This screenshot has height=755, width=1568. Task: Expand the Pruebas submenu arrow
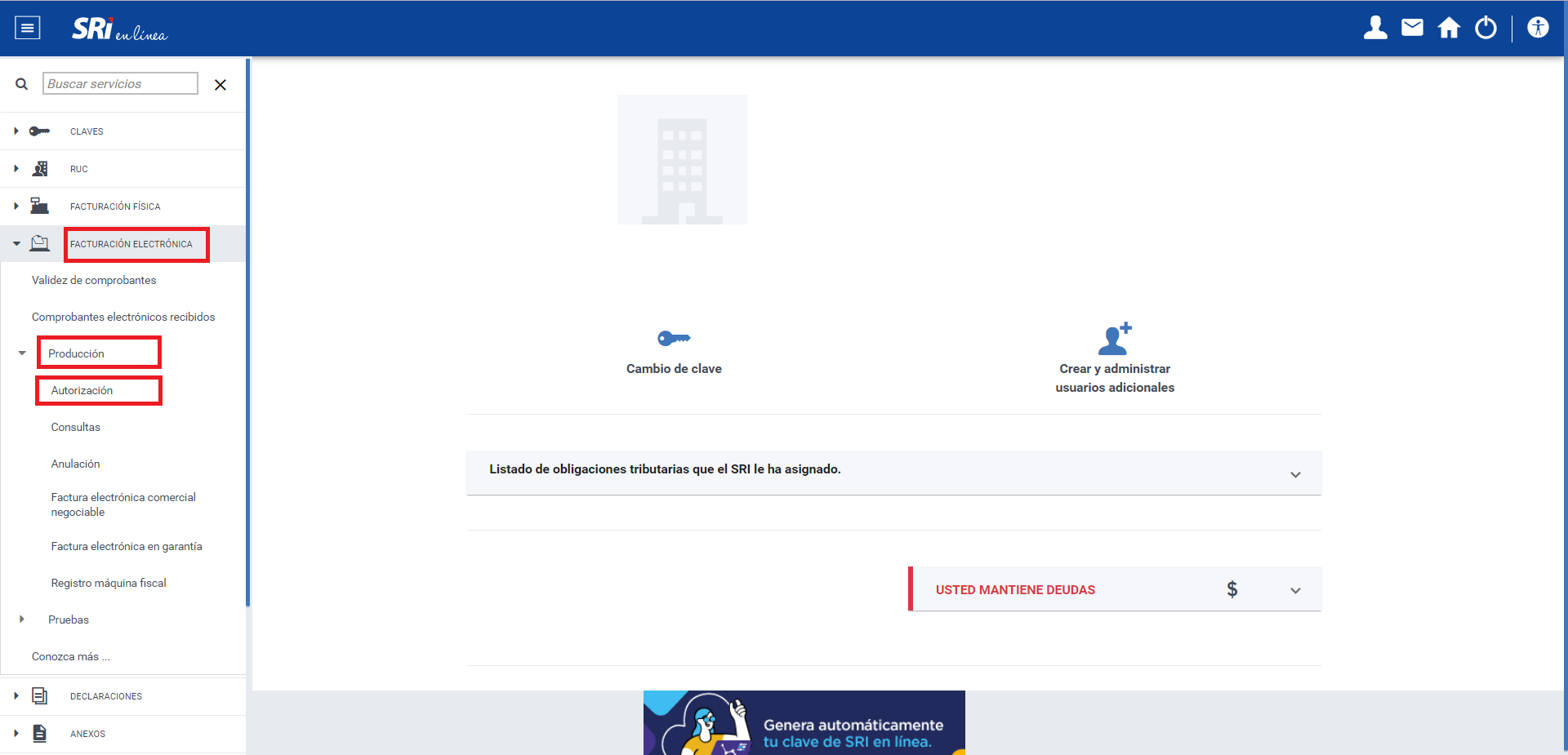click(x=22, y=620)
